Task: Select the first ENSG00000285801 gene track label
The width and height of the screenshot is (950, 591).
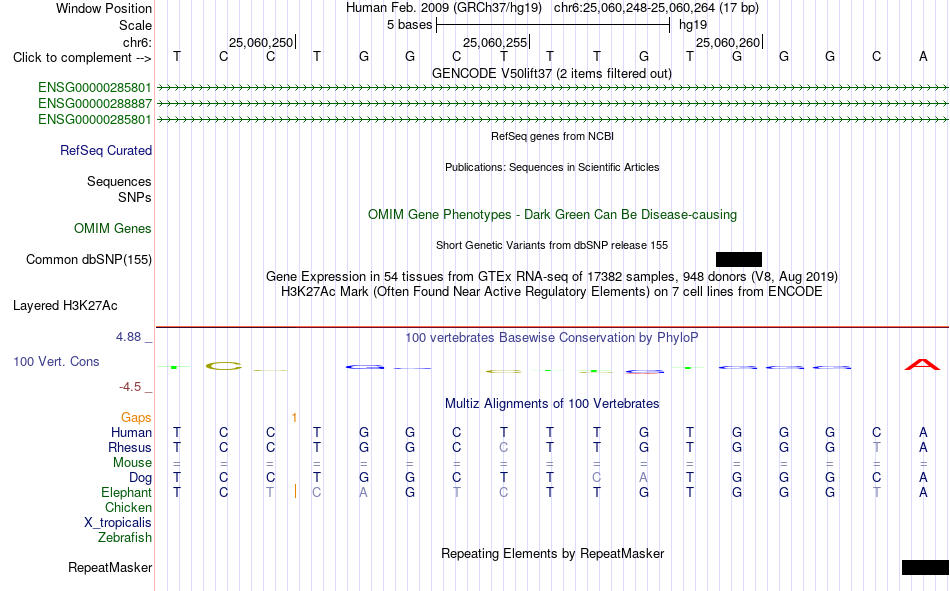Action: [x=95, y=87]
